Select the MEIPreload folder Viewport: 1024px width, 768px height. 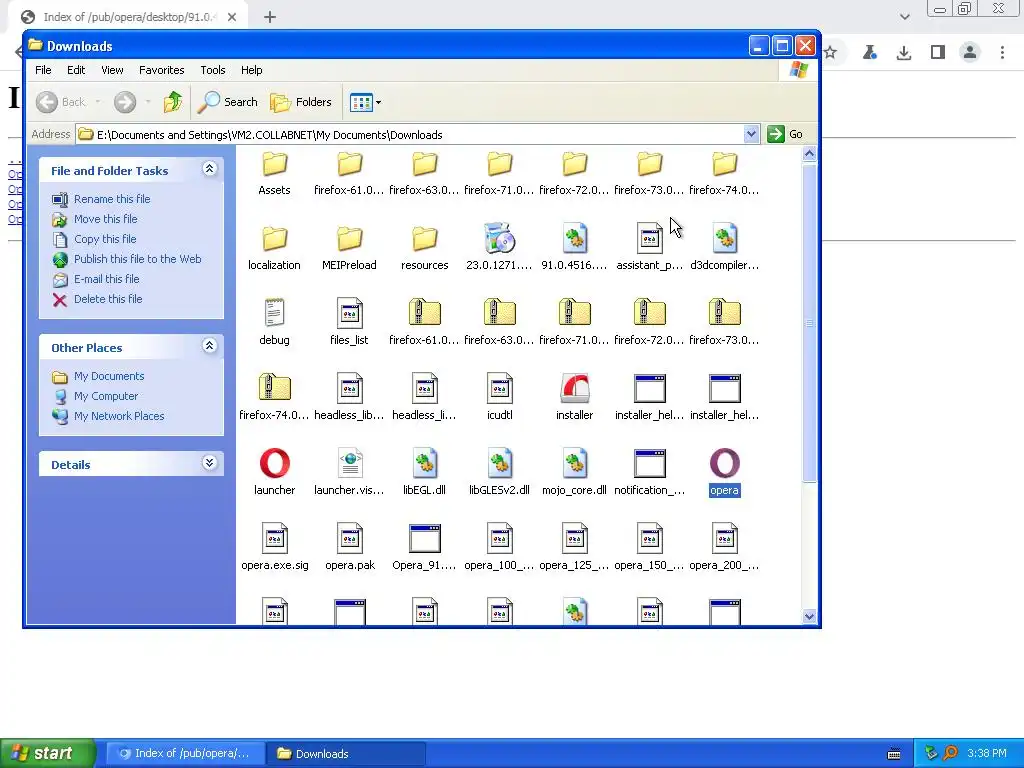point(349,238)
